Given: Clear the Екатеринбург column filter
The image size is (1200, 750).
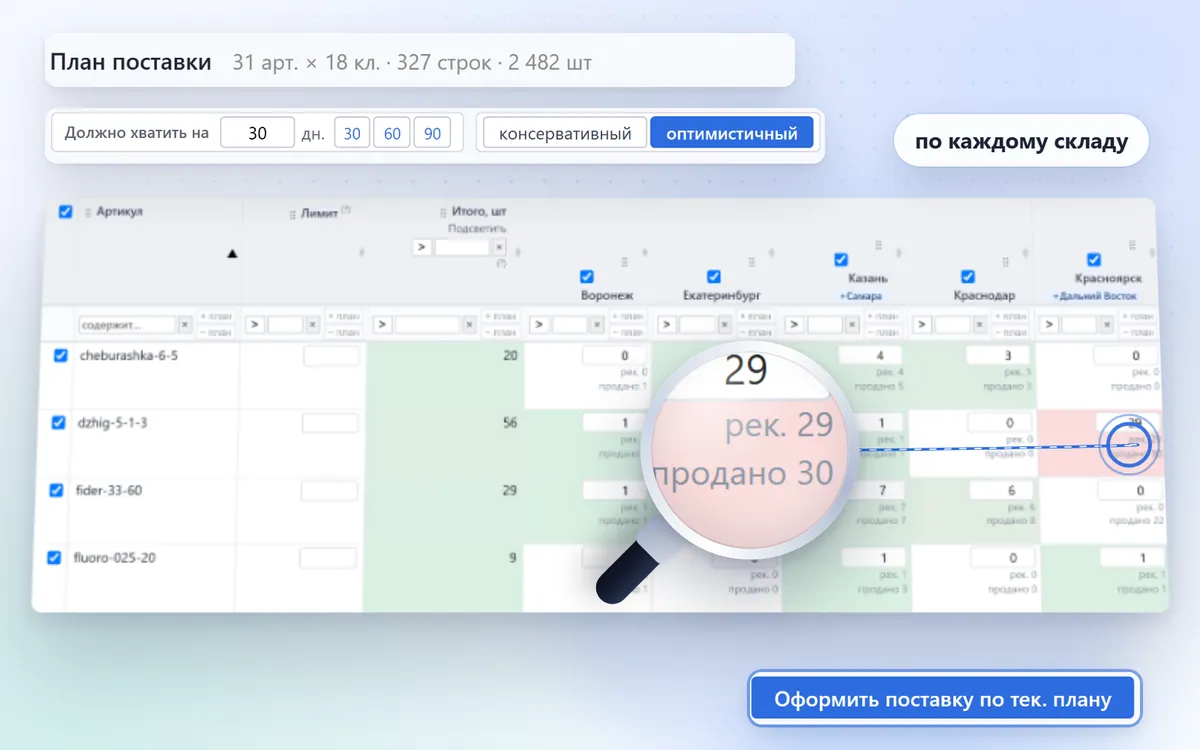Looking at the screenshot, I should pos(724,325).
